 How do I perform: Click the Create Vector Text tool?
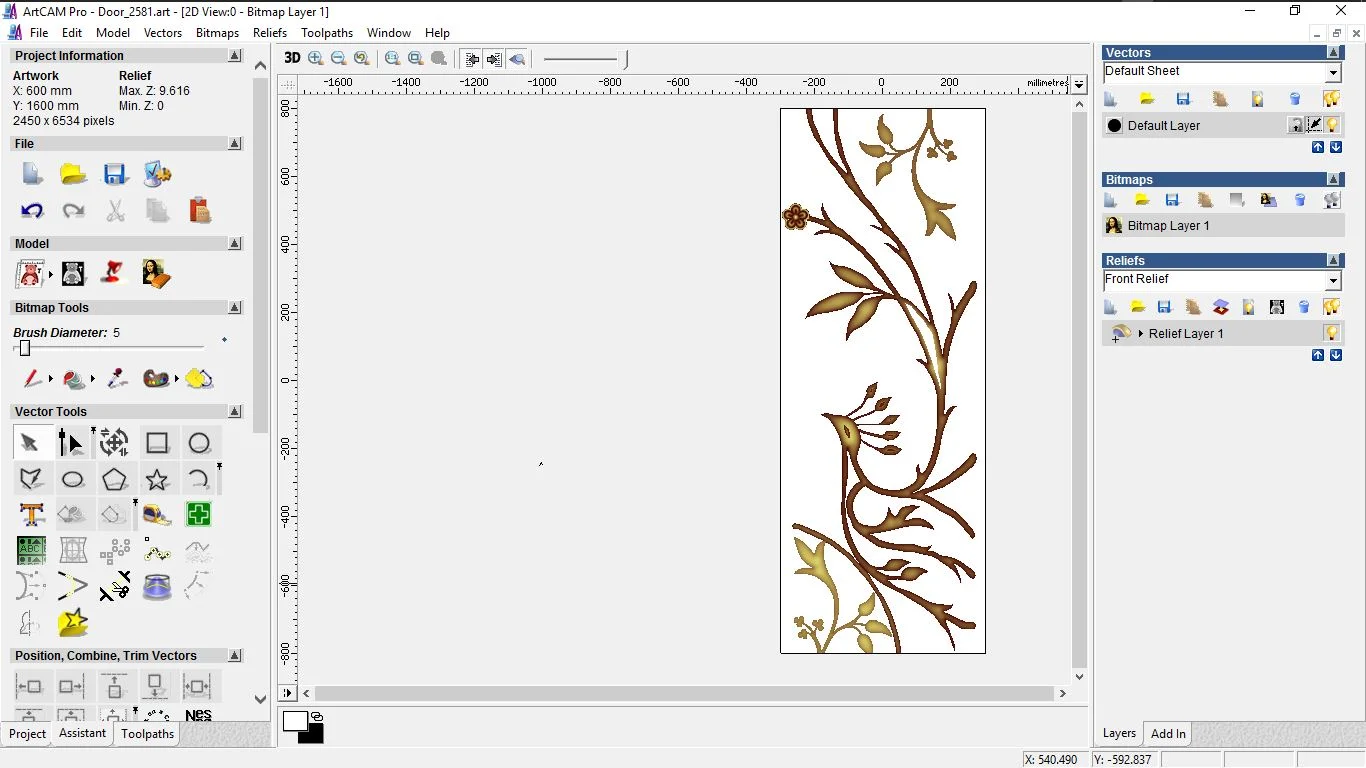31,515
